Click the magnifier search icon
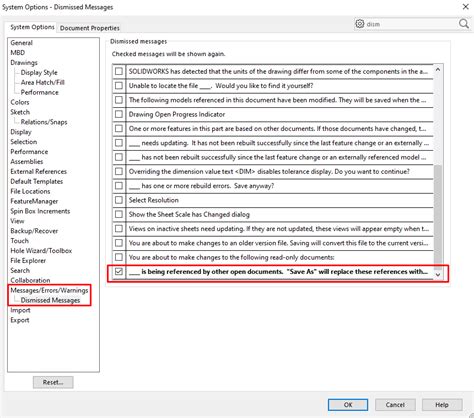 [463, 24]
